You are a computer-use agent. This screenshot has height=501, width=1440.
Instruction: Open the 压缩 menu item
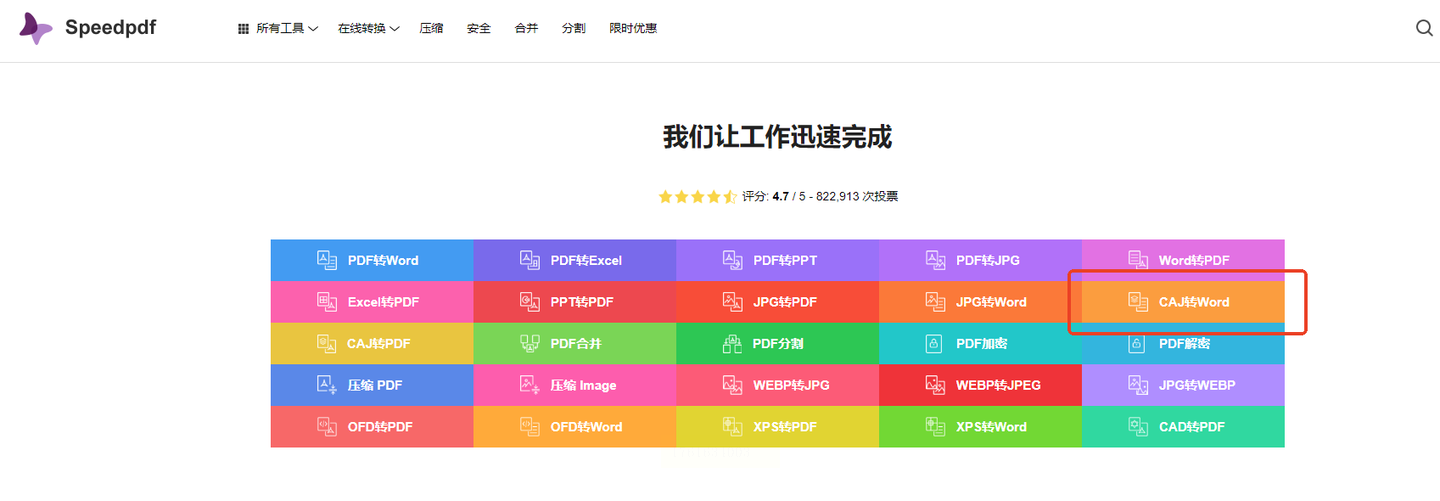tap(431, 29)
